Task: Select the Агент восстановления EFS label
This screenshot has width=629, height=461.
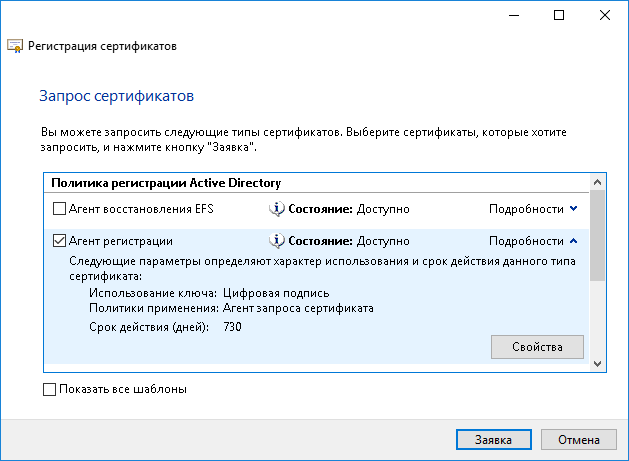Action: [134, 209]
